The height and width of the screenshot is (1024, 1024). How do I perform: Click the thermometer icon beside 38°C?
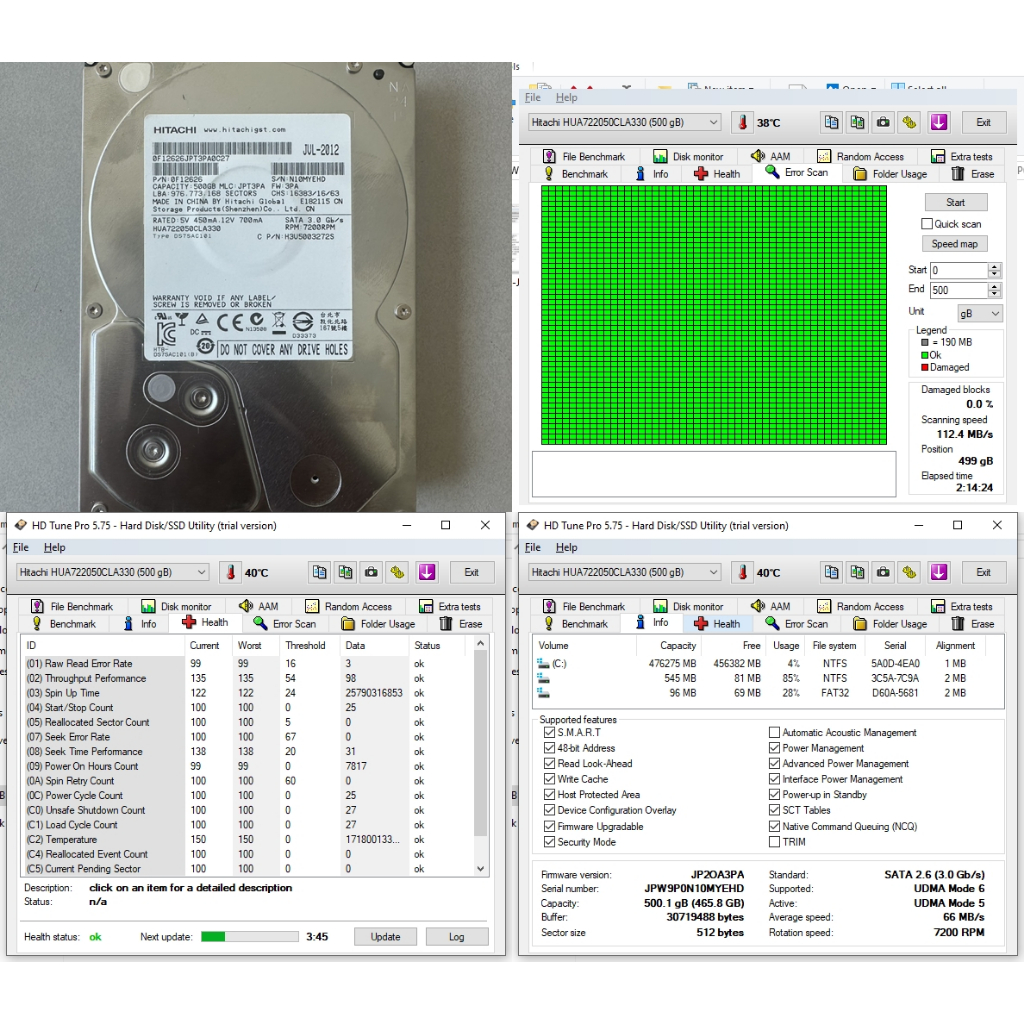(742, 122)
